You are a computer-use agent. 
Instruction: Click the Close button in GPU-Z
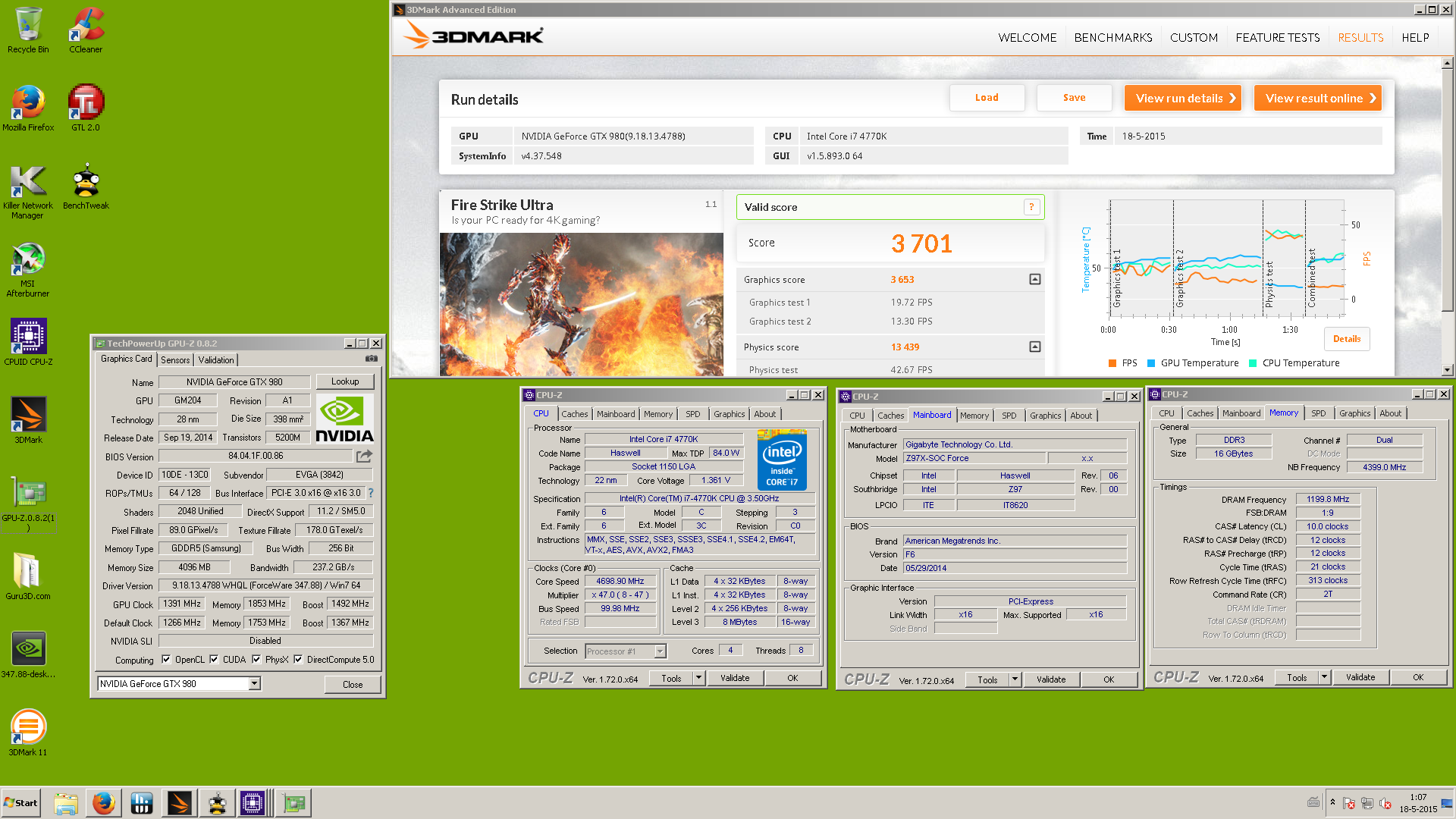coord(353,684)
